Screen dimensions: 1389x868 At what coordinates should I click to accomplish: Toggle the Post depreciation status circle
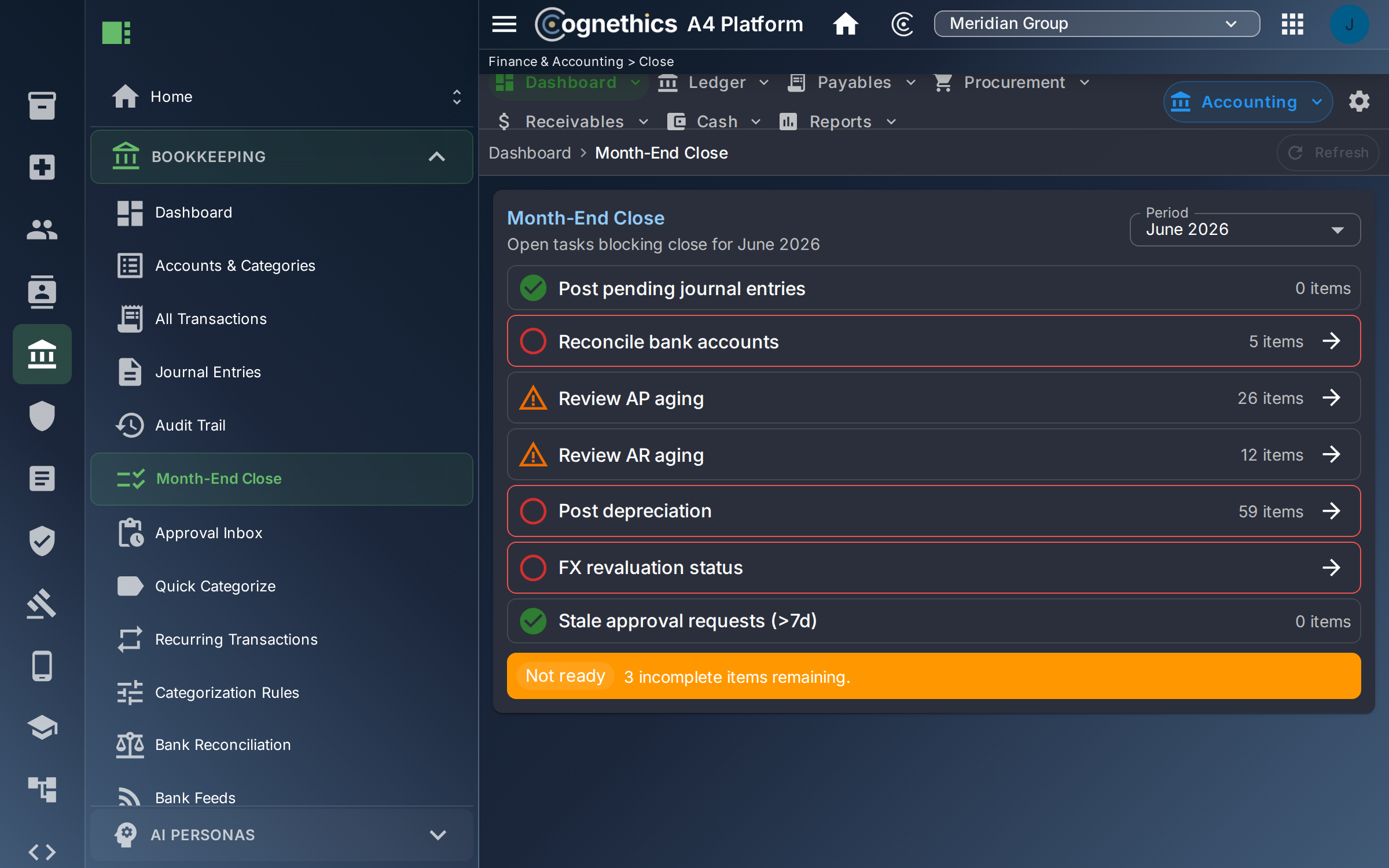pyautogui.click(x=533, y=511)
